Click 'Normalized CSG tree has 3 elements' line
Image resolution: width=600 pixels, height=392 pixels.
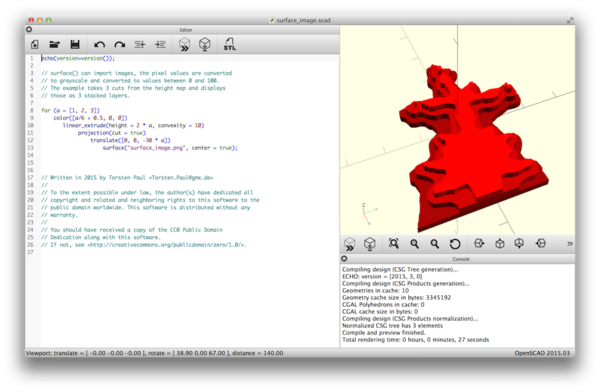tap(393, 325)
